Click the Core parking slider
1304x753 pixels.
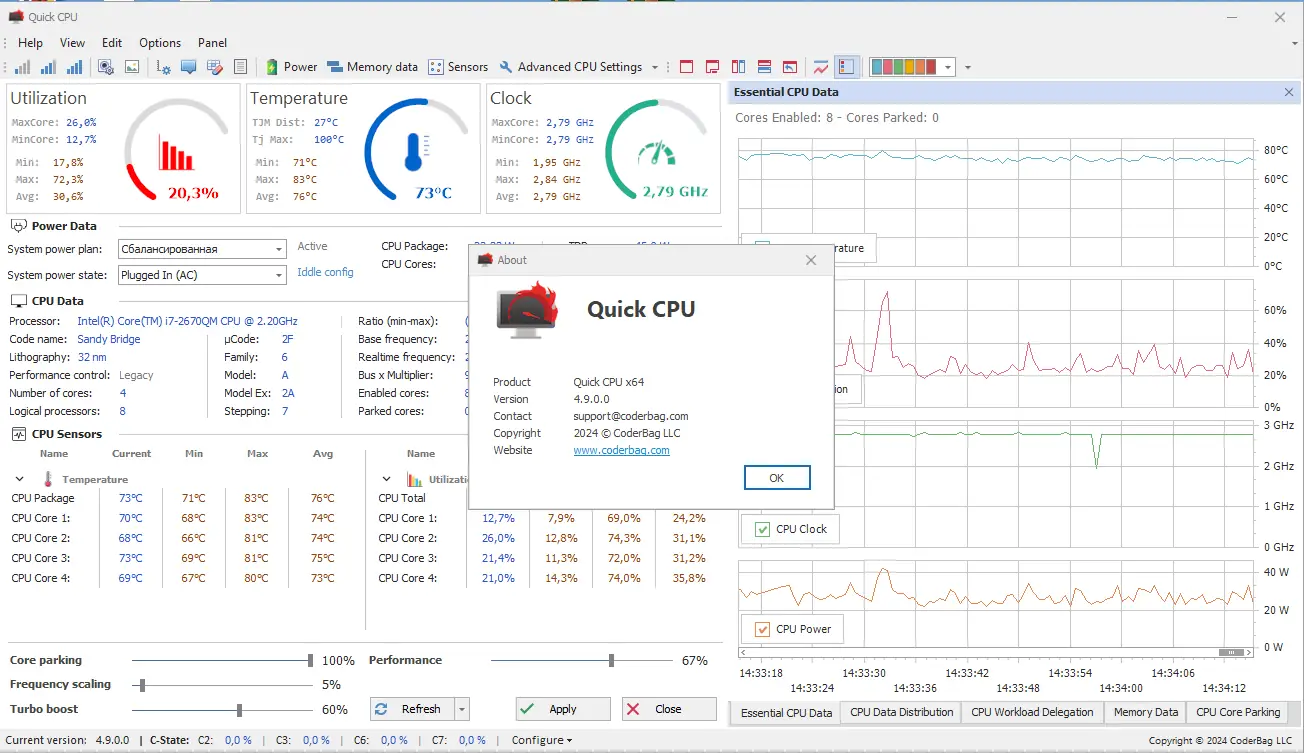[222, 660]
